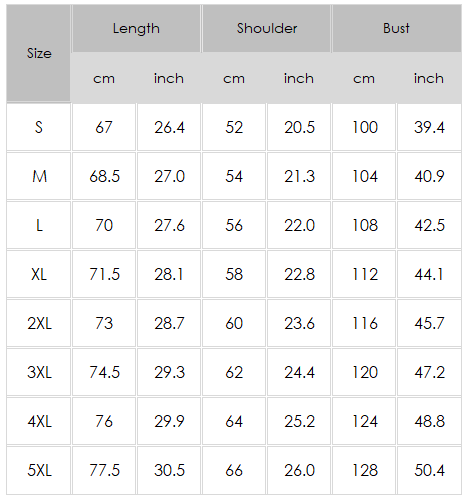Click the XL size row label

[39, 274]
